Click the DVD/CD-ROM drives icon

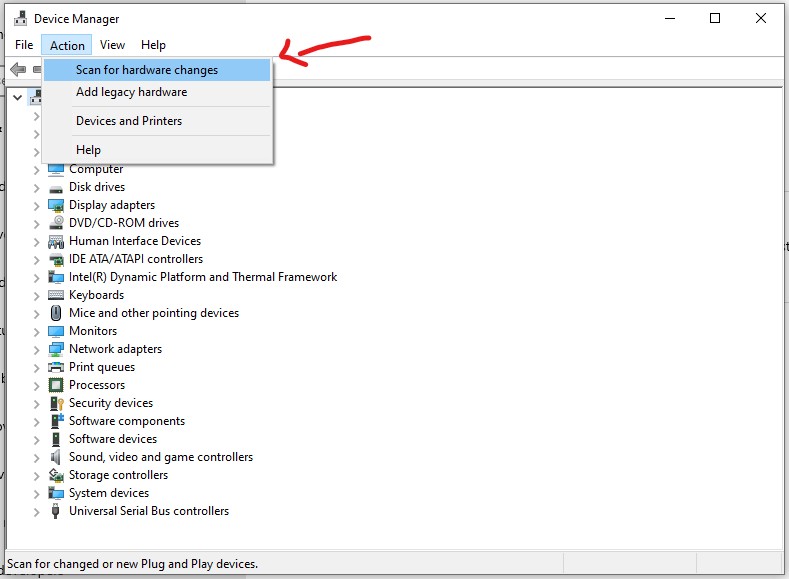pos(56,223)
